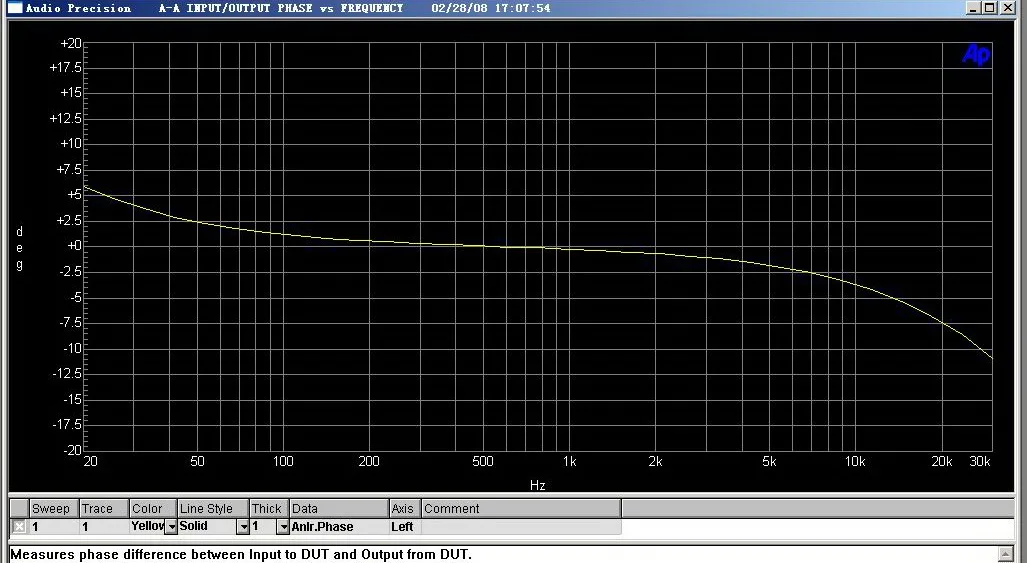Click the +0 y-axis label
Image resolution: width=1027 pixels, height=563 pixels.
tap(74, 245)
